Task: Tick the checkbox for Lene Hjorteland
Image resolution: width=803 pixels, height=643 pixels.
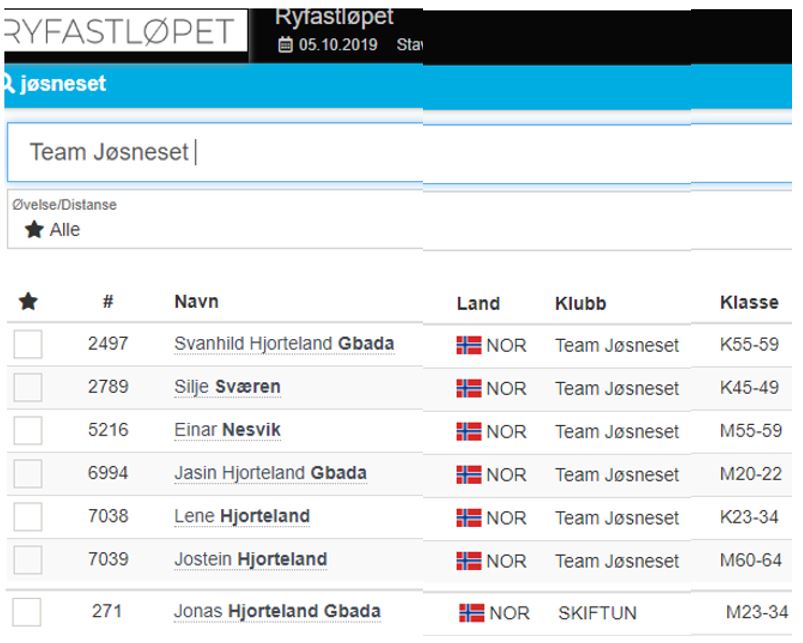Action: 28,516
